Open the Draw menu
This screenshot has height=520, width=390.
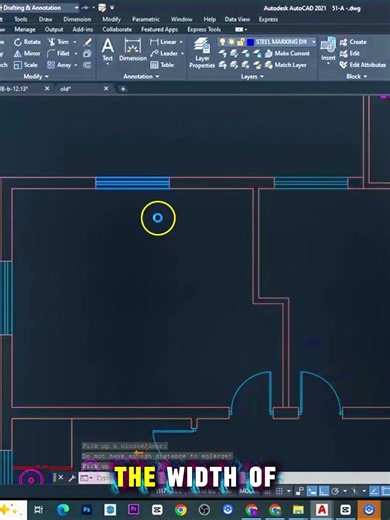coord(45,19)
